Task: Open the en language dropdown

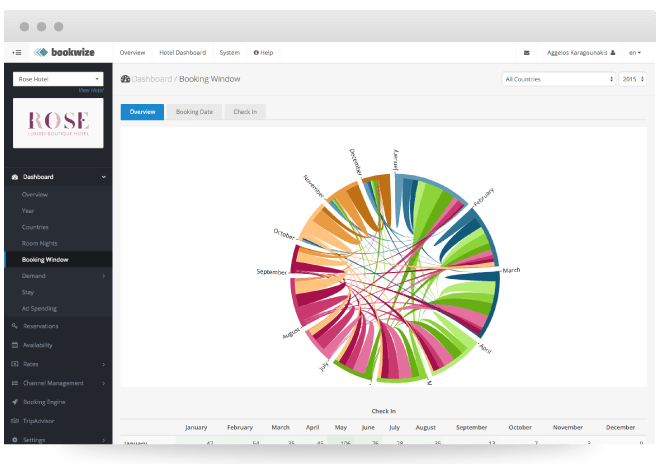Action: 635,53
